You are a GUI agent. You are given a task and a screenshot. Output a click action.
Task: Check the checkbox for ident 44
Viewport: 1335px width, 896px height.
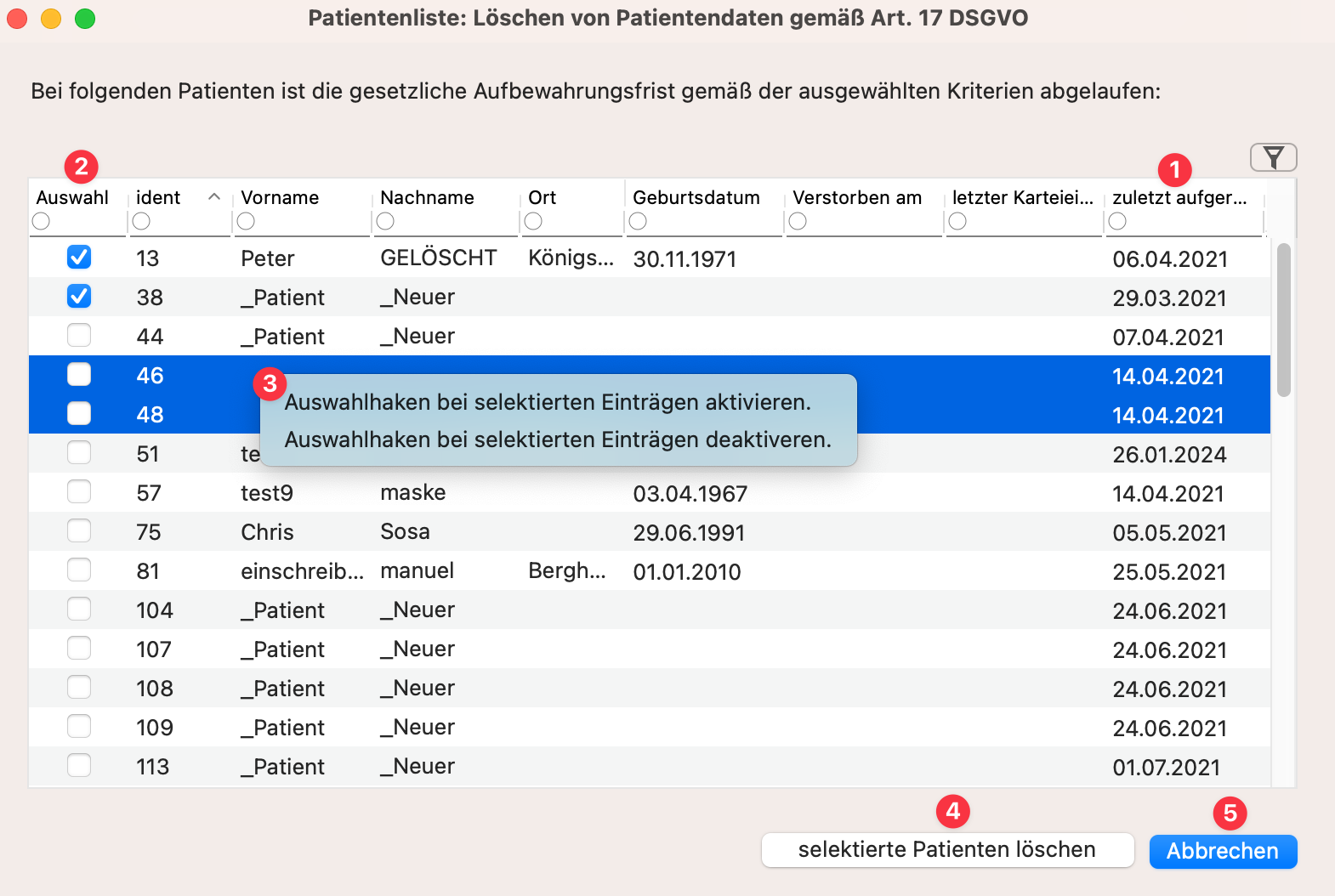[x=79, y=335]
